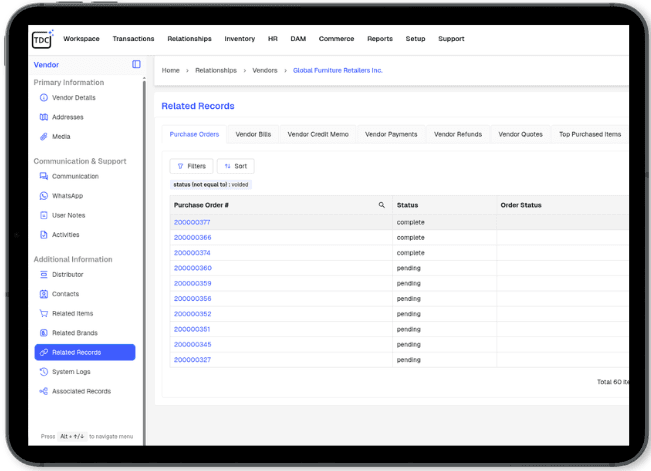Search Purchase Order # column magnifier icon
This screenshot has height=471, width=651.
382,205
